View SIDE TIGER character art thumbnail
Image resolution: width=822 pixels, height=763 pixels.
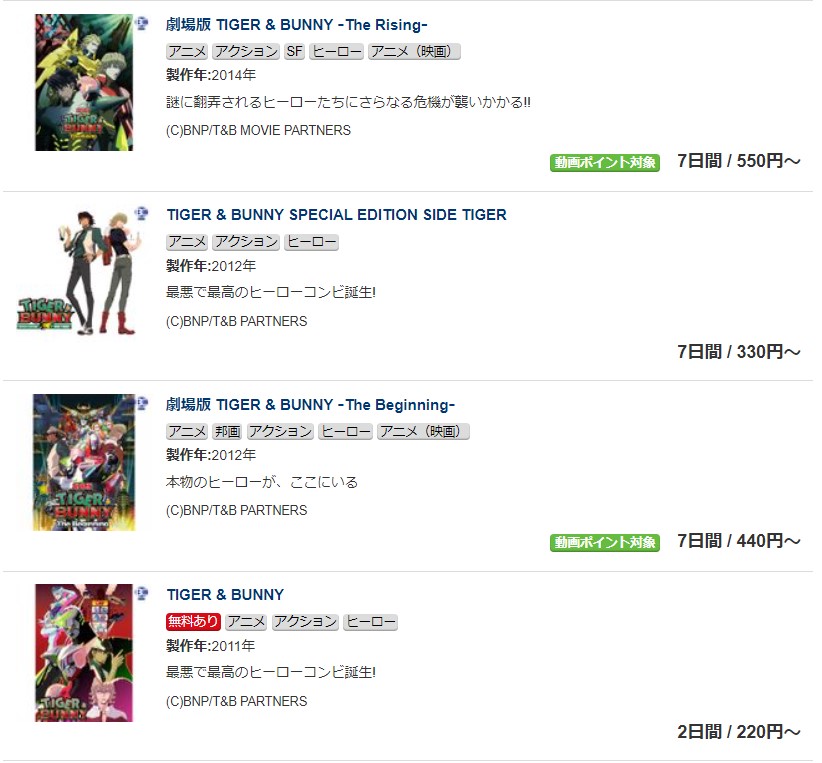point(77,272)
